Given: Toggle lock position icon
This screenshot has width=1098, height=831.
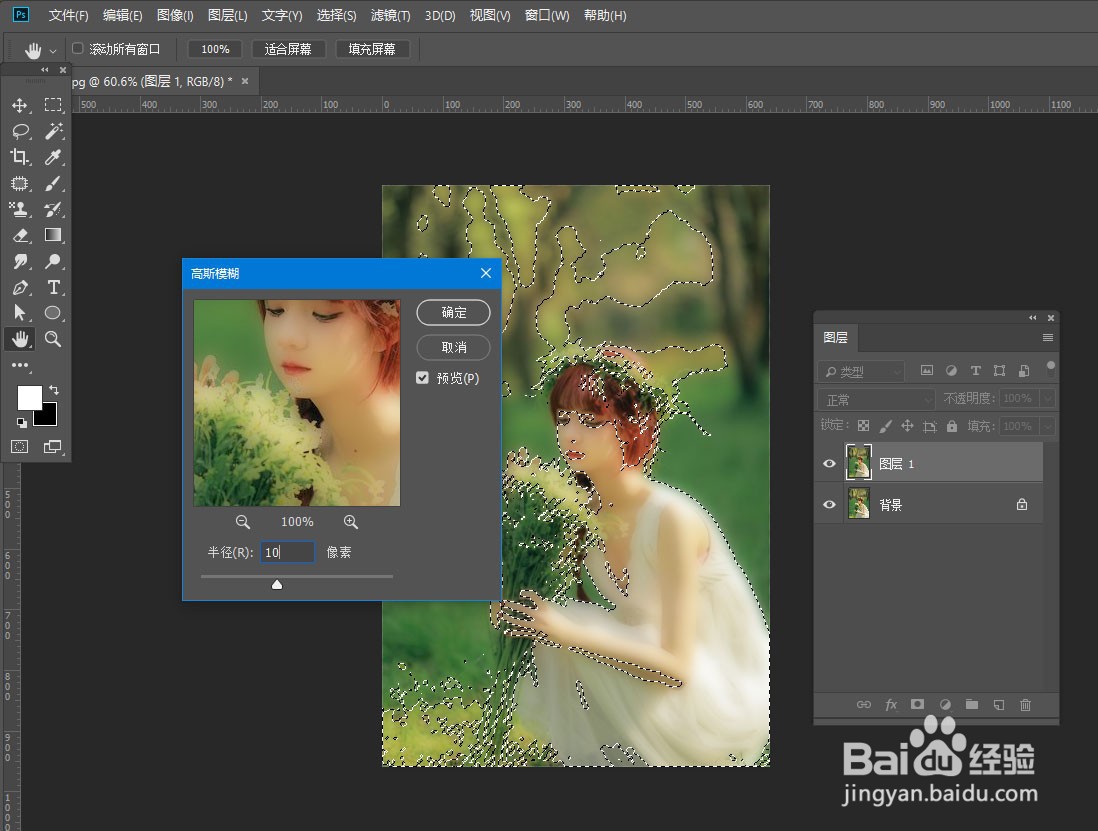Looking at the screenshot, I should [908, 426].
